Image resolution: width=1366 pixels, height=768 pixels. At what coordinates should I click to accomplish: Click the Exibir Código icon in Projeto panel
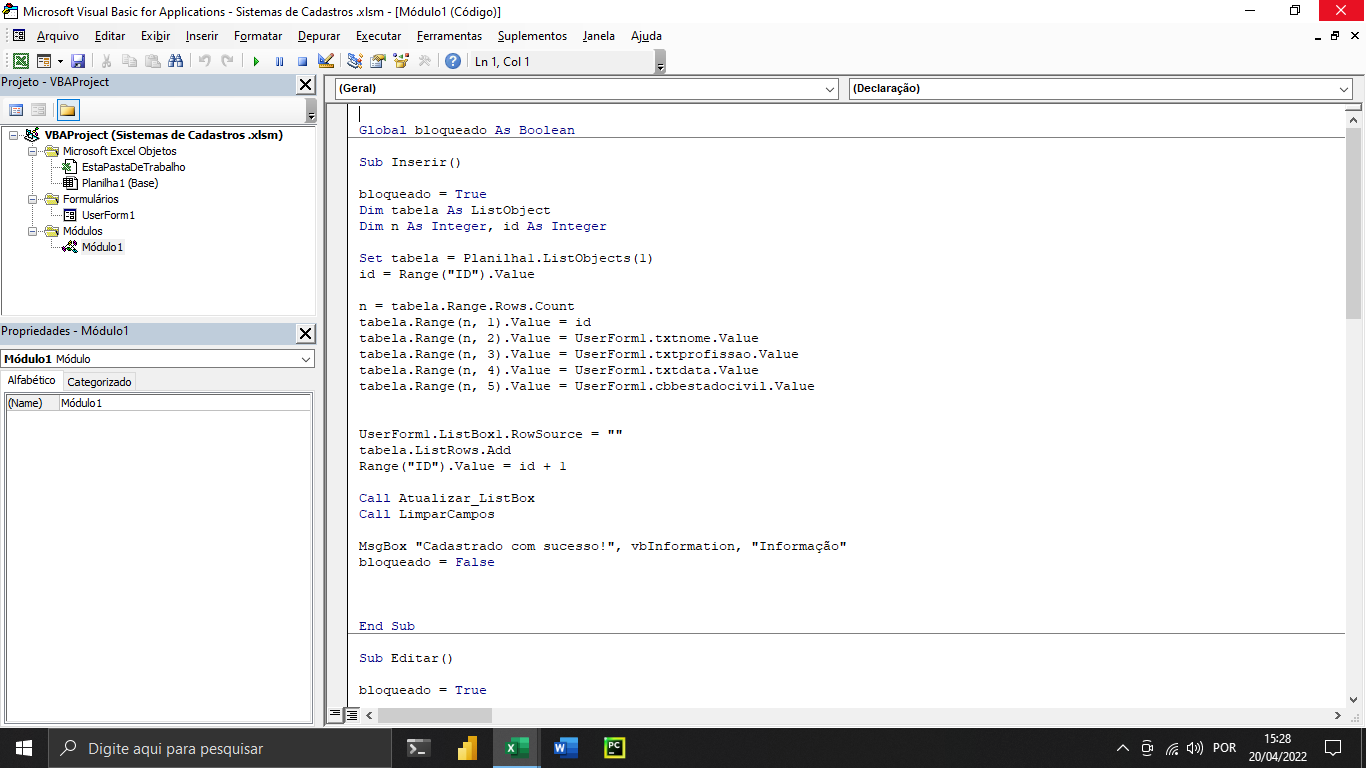[x=17, y=110]
